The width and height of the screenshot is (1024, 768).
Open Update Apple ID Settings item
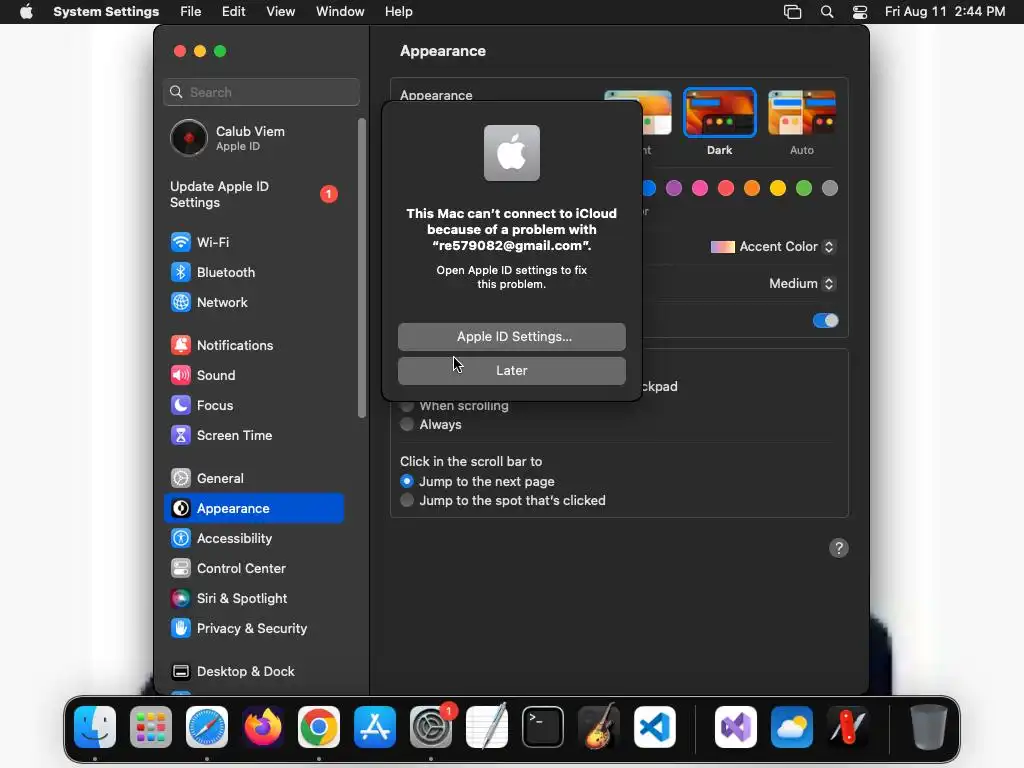tap(253, 195)
